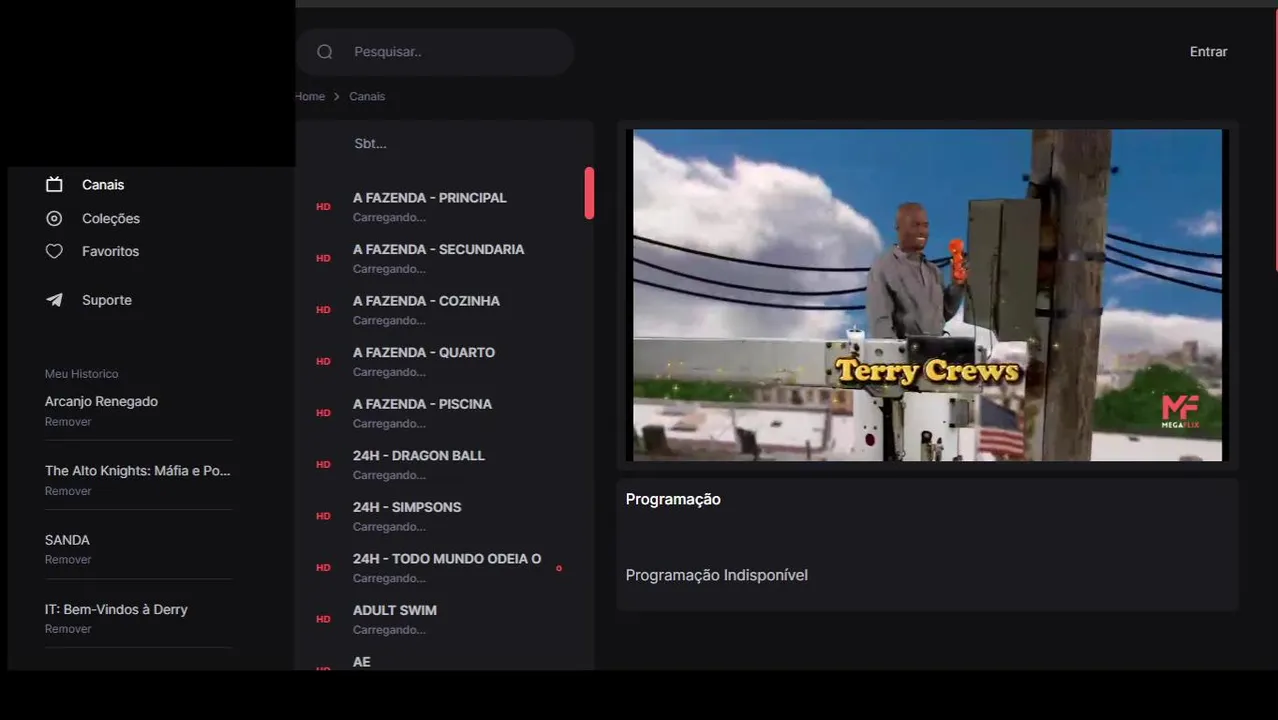This screenshot has height=720, width=1278.
Task: Open Suporte in the sidebar
Action: point(107,300)
